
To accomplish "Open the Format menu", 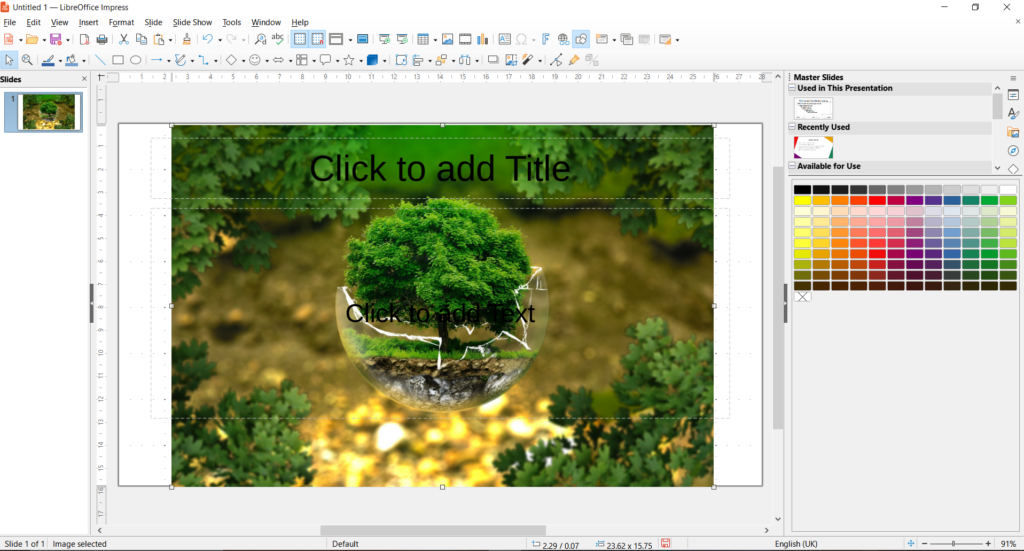I will pos(121,22).
